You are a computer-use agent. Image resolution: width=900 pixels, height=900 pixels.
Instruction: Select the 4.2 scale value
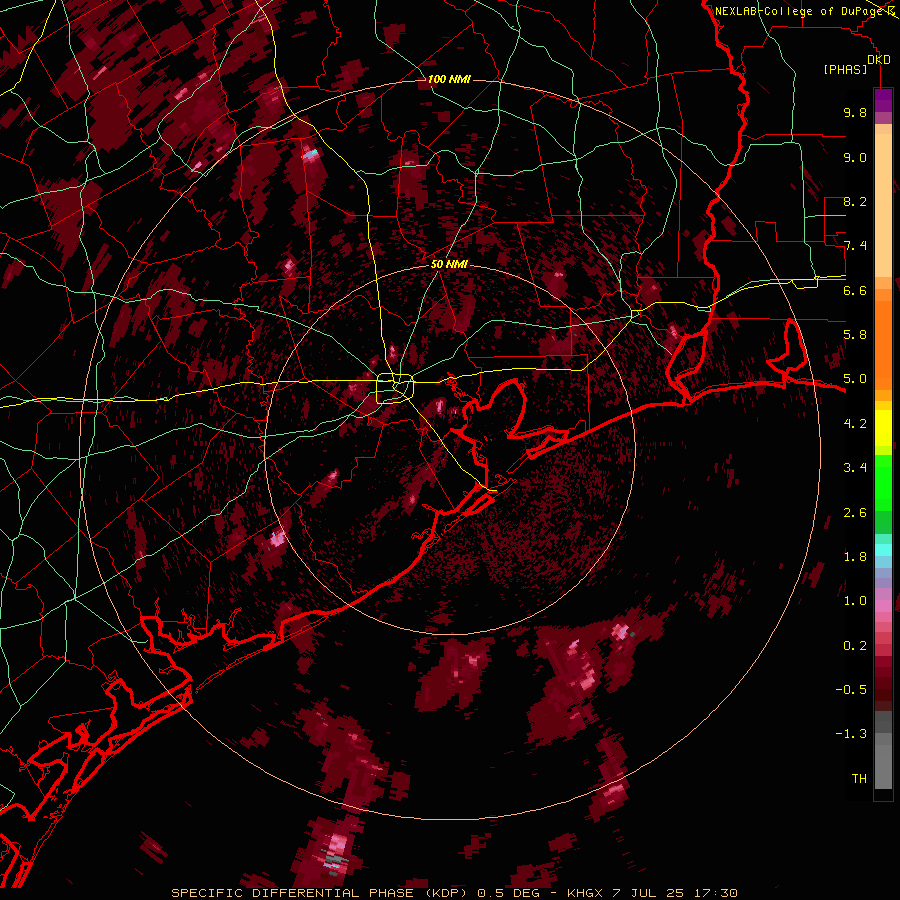(855, 424)
